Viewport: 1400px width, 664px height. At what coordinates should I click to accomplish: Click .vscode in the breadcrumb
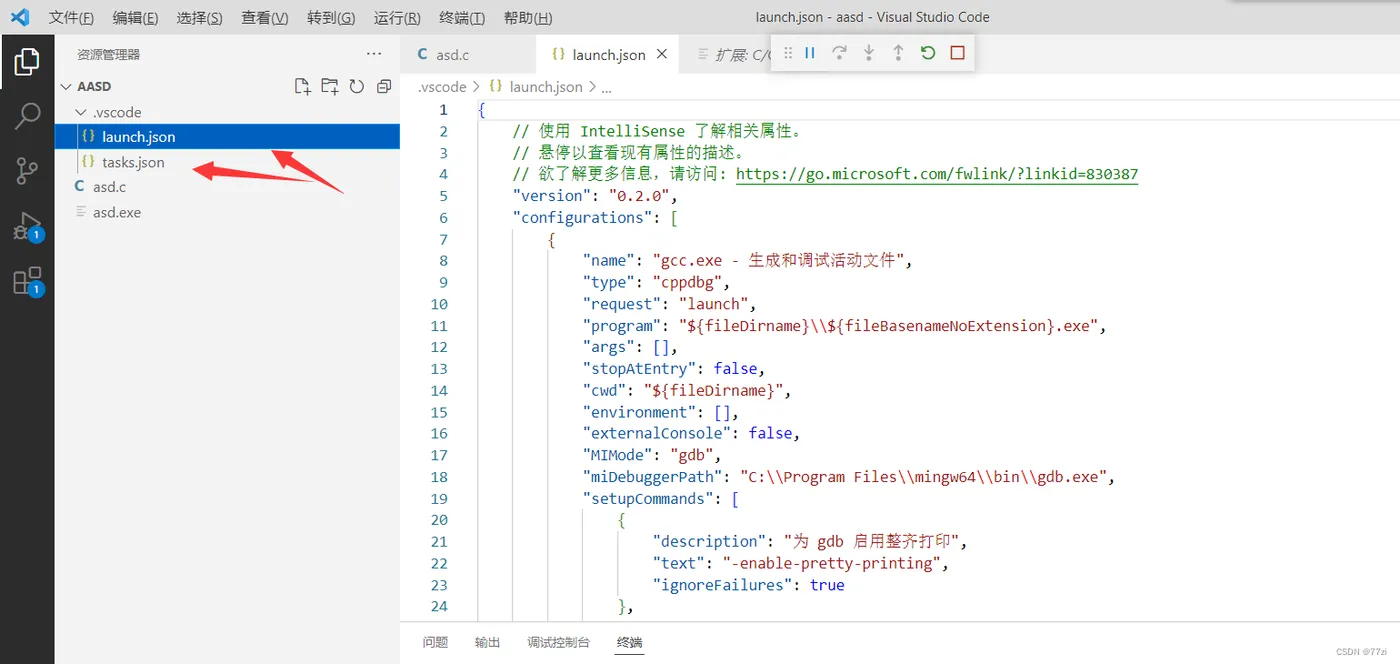point(443,87)
